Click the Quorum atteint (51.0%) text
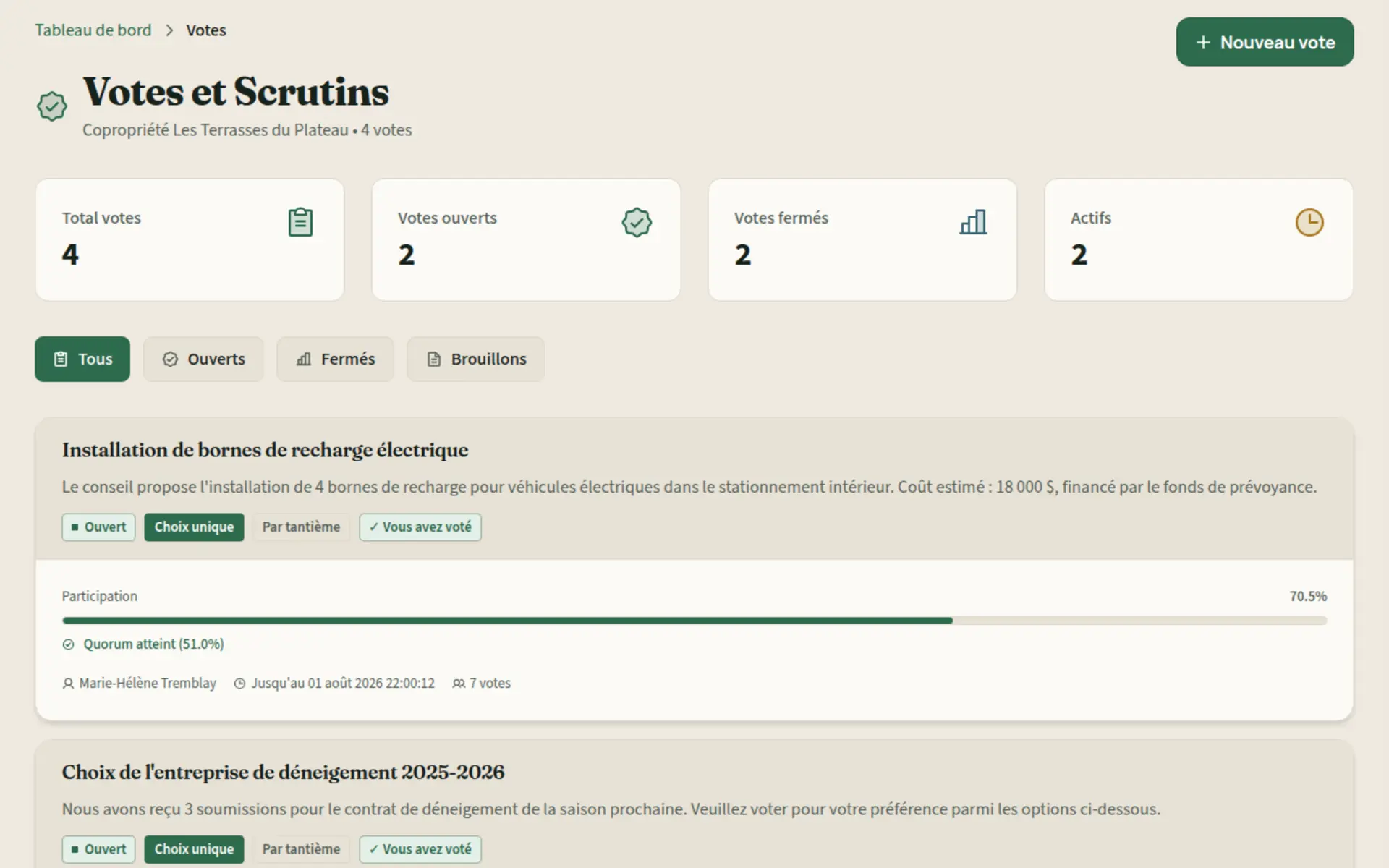This screenshot has width=1389, height=868. (x=153, y=644)
